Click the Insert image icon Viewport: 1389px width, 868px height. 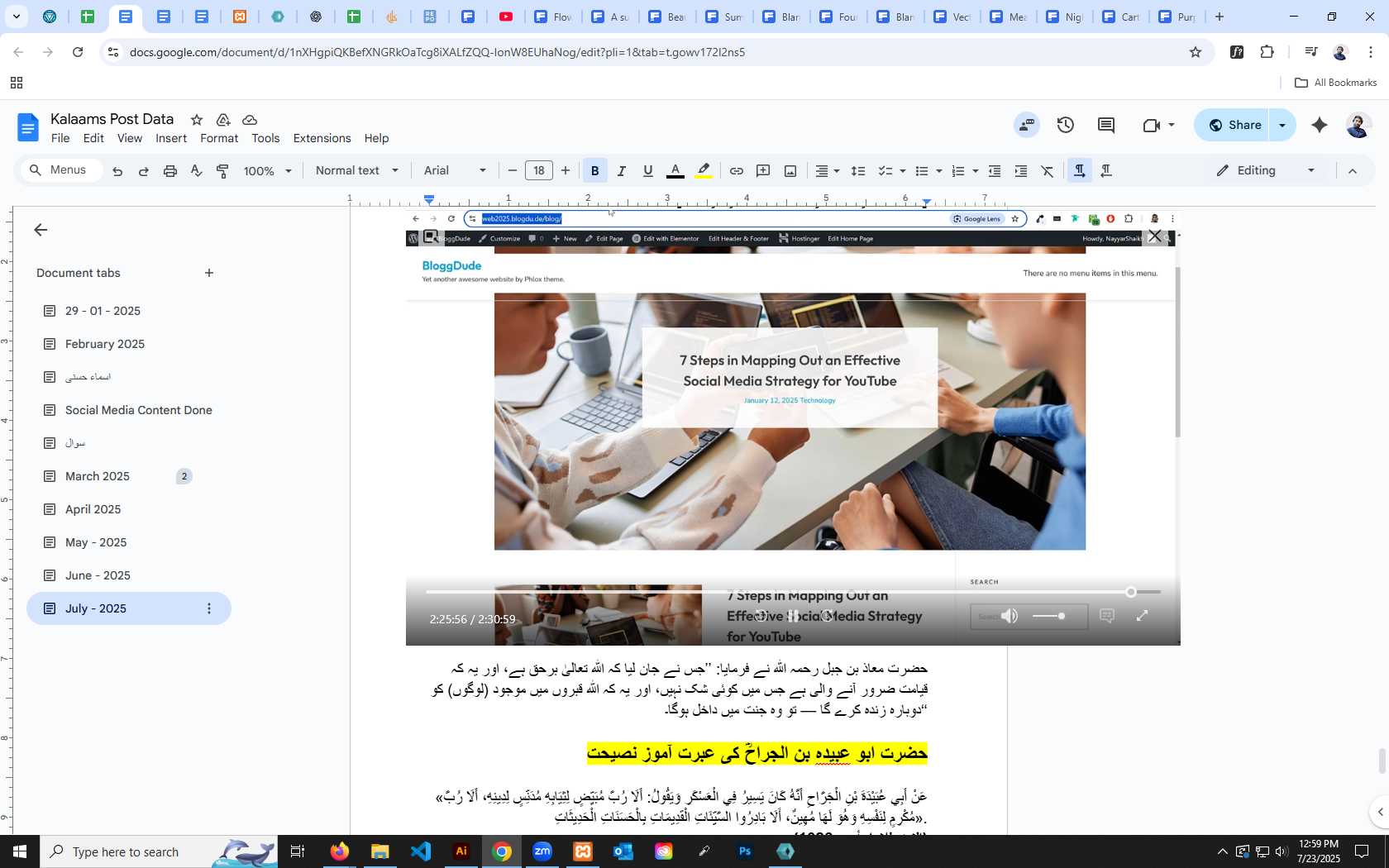790,171
